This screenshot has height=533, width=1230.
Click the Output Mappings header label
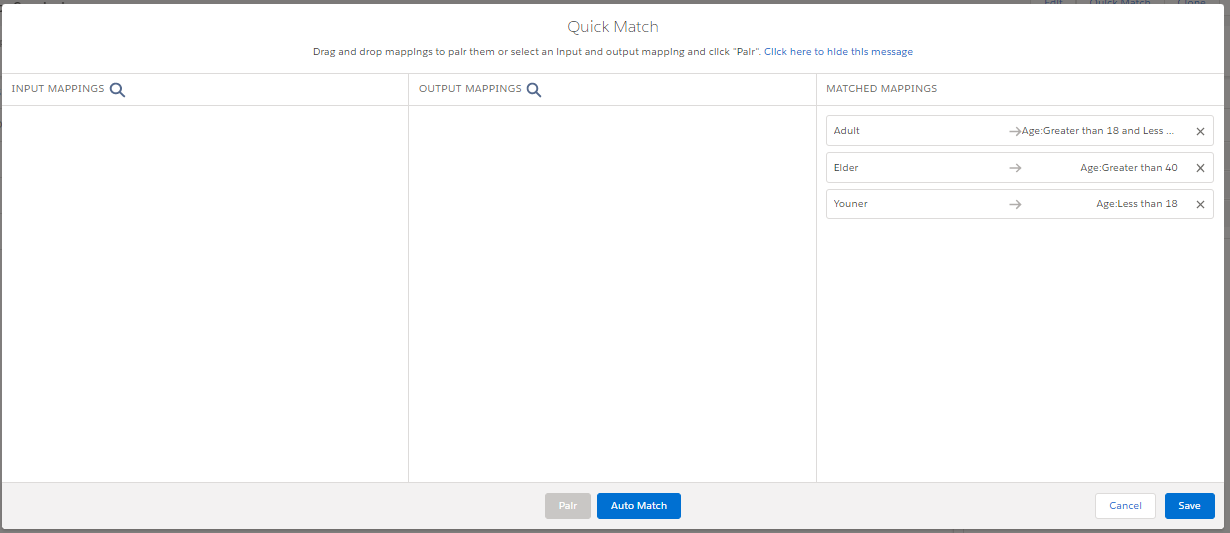pyautogui.click(x=470, y=89)
